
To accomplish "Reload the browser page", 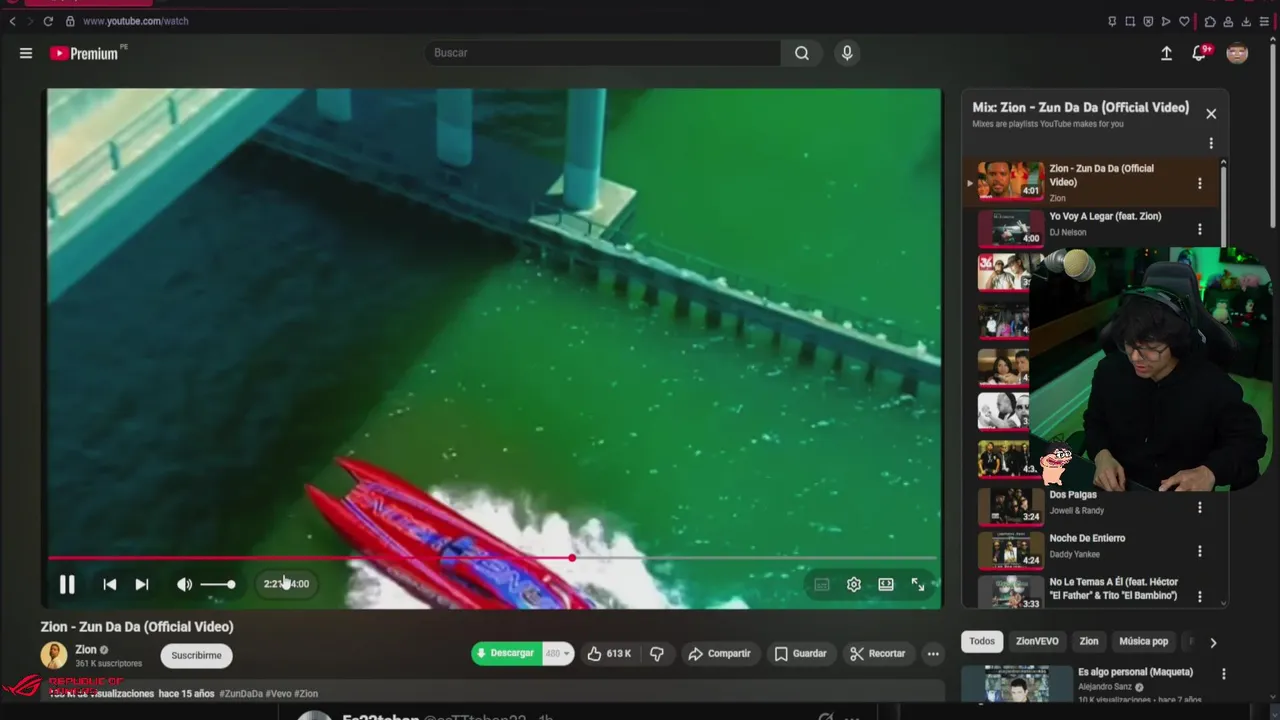I will click(x=48, y=21).
